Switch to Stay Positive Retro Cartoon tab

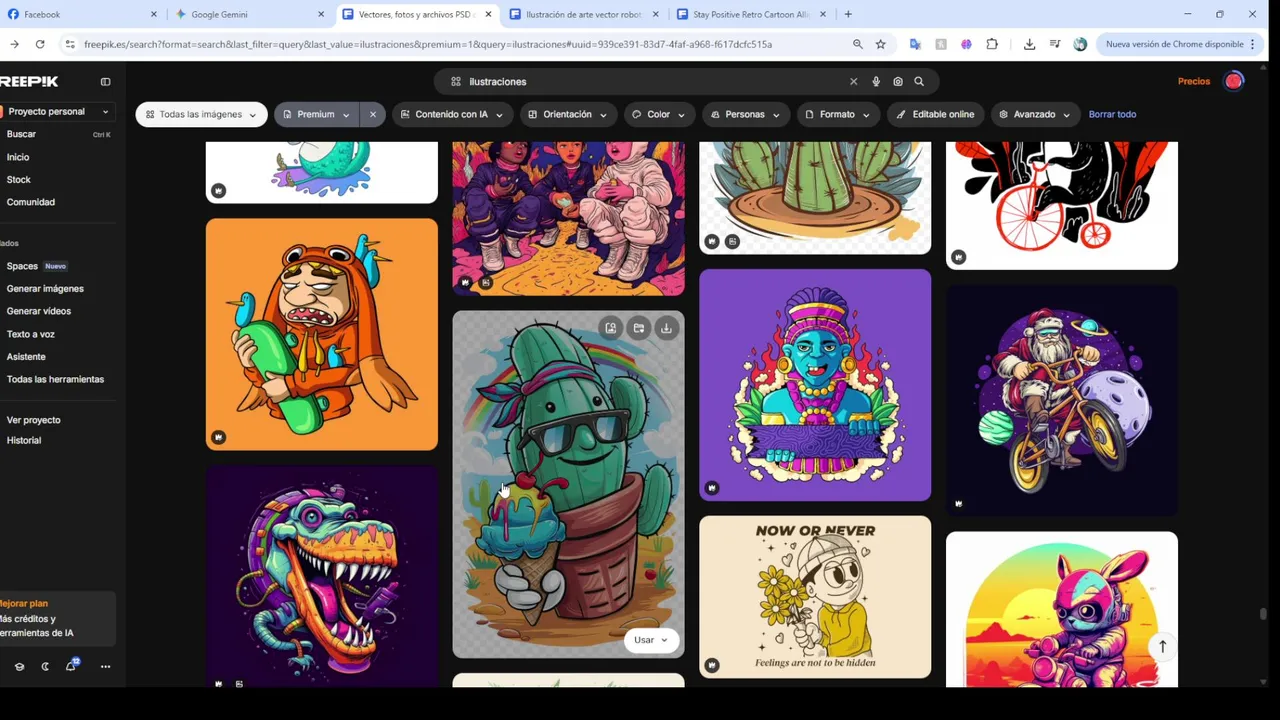click(x=752, y=14)
